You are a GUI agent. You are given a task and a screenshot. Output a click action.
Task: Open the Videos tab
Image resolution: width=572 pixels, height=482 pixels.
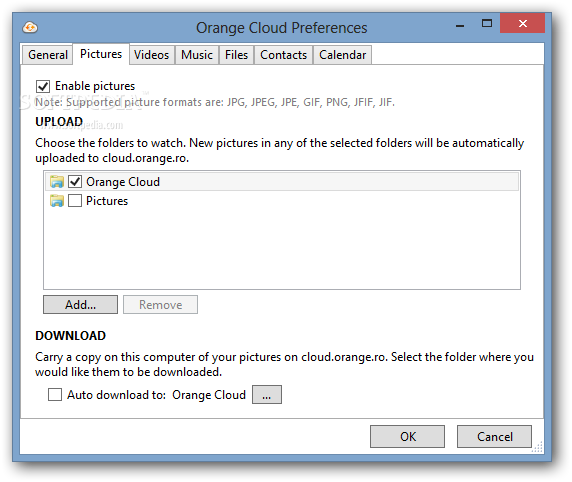152,55
